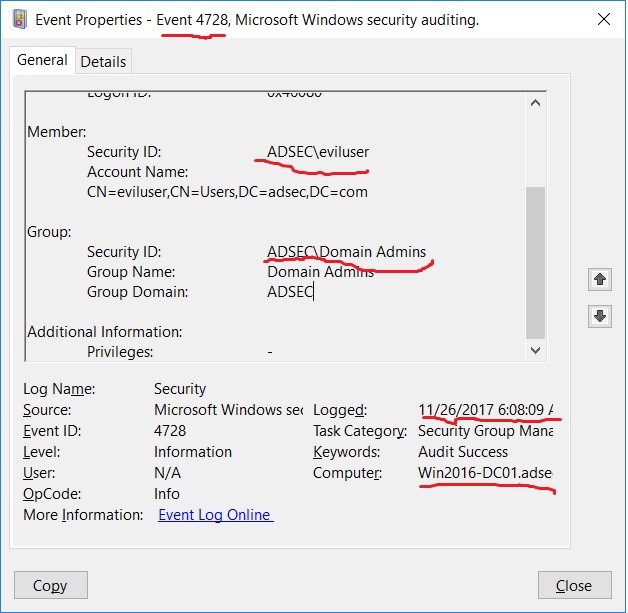
Task: Click the CN=eviluser account name line
Action: (227, 192)
